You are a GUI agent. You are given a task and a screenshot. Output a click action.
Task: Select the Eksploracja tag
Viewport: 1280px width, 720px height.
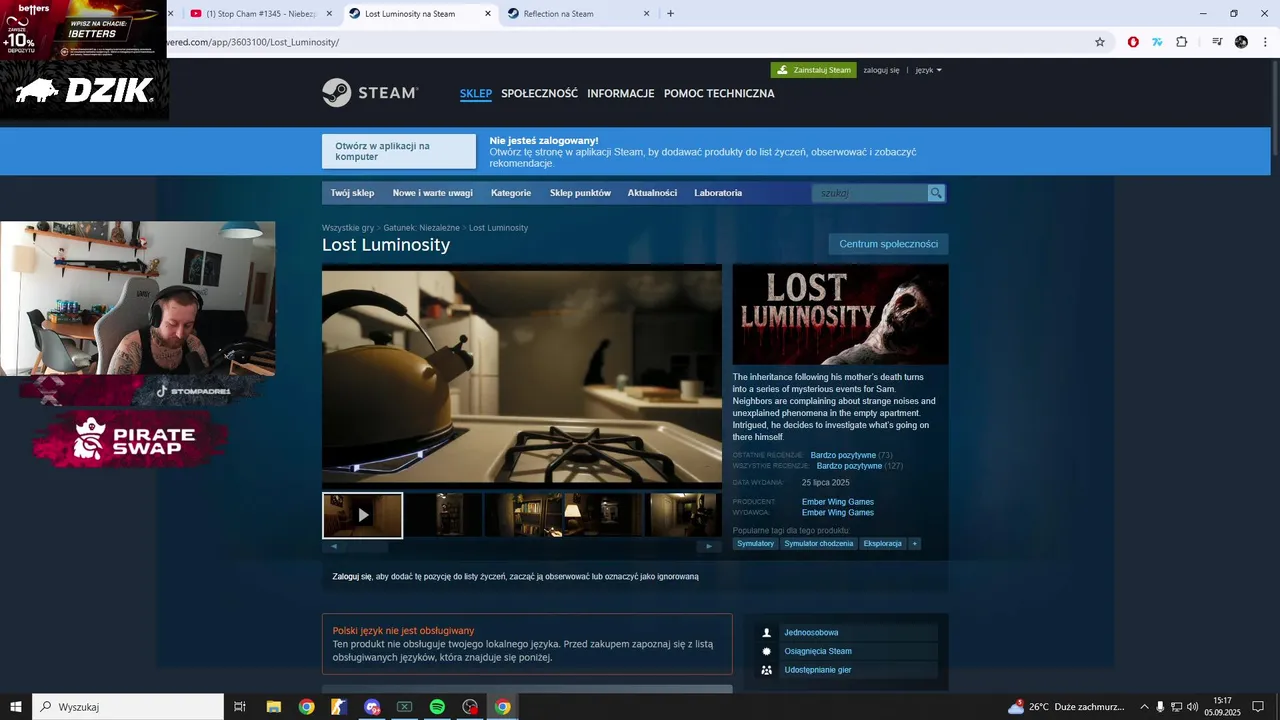(883, 544)
